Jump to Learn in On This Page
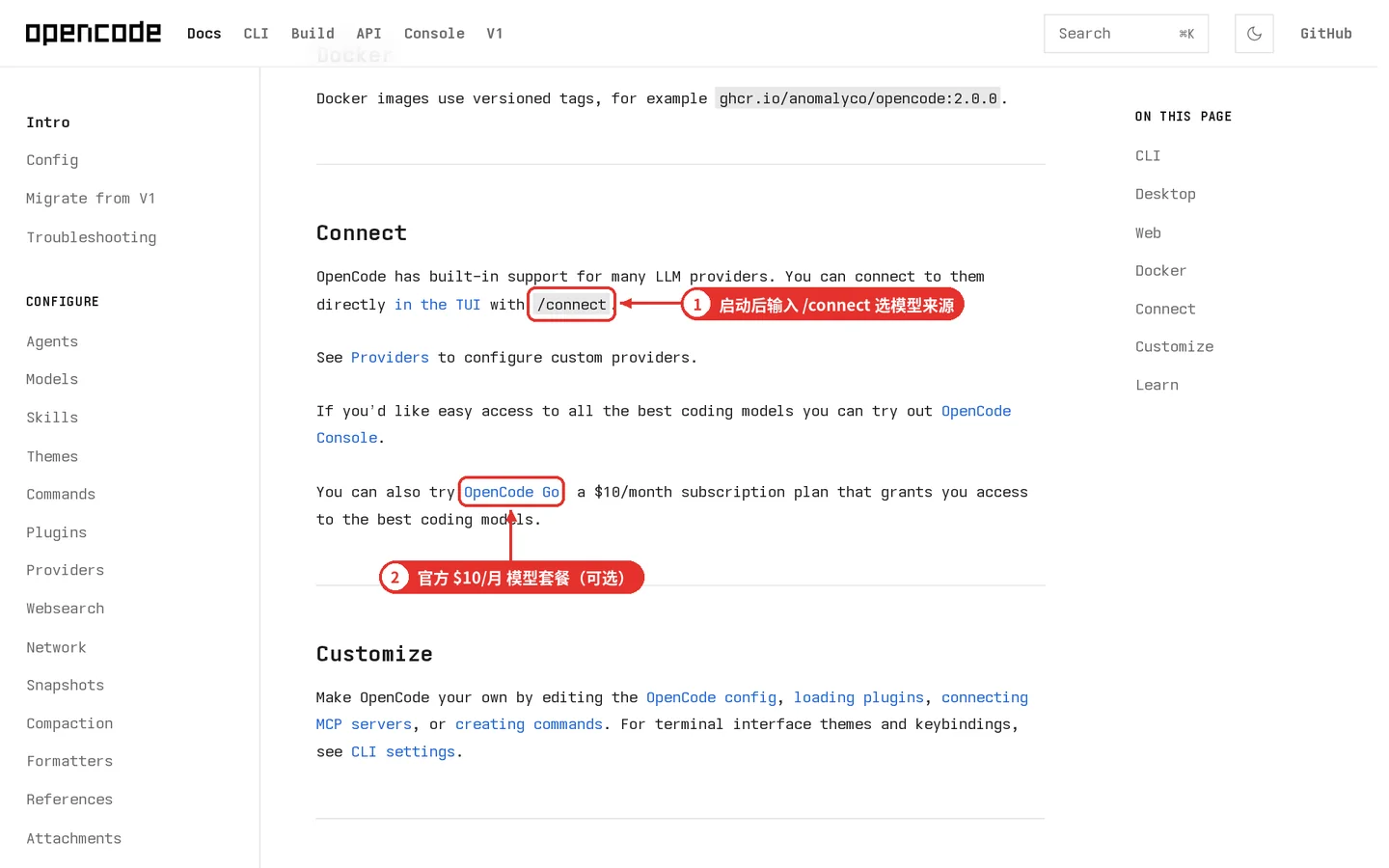This screenshot has height=868, width=1389. pyautogui.click(x=1157, y=385)
